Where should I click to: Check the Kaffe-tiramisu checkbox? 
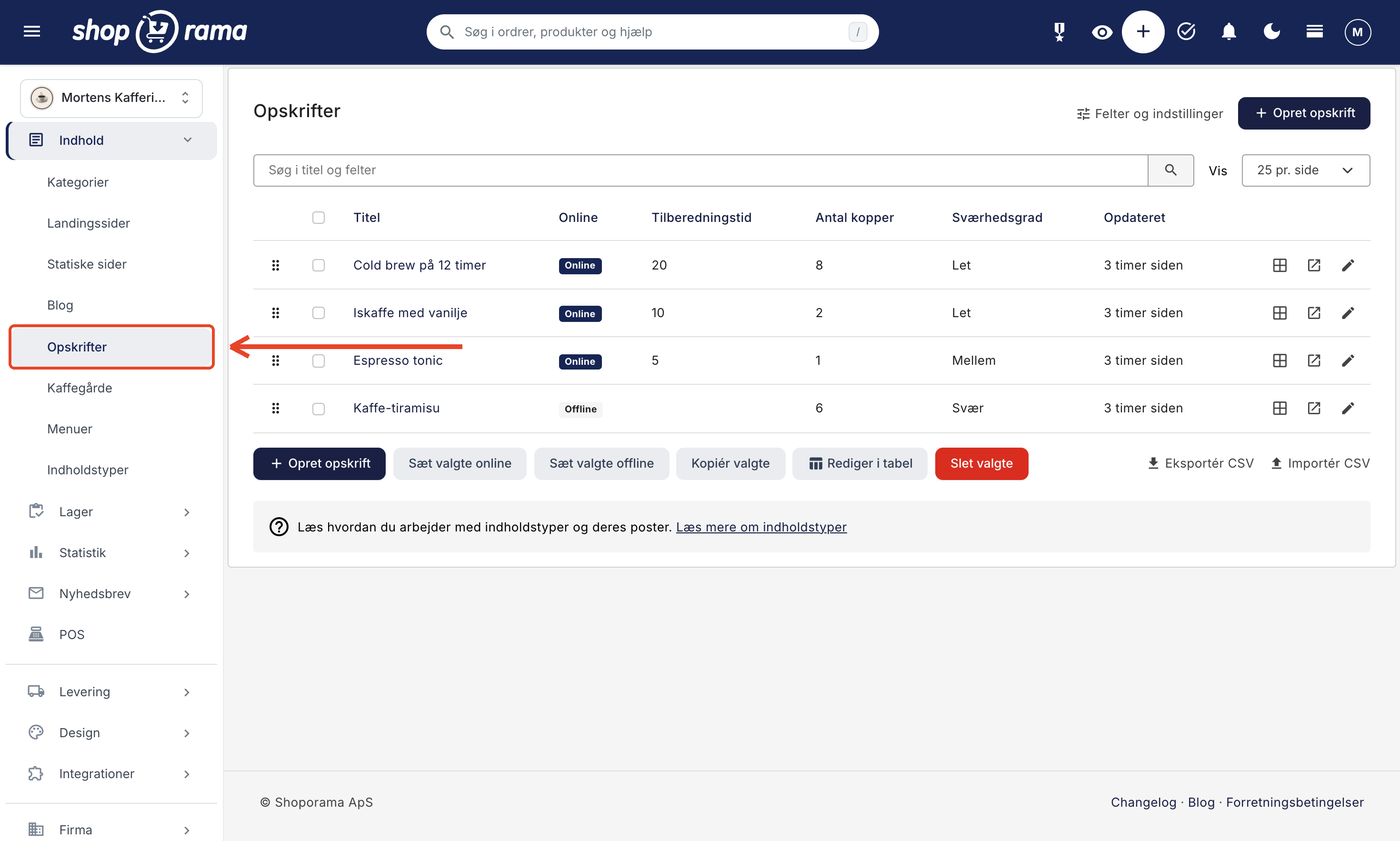(319, 408)
